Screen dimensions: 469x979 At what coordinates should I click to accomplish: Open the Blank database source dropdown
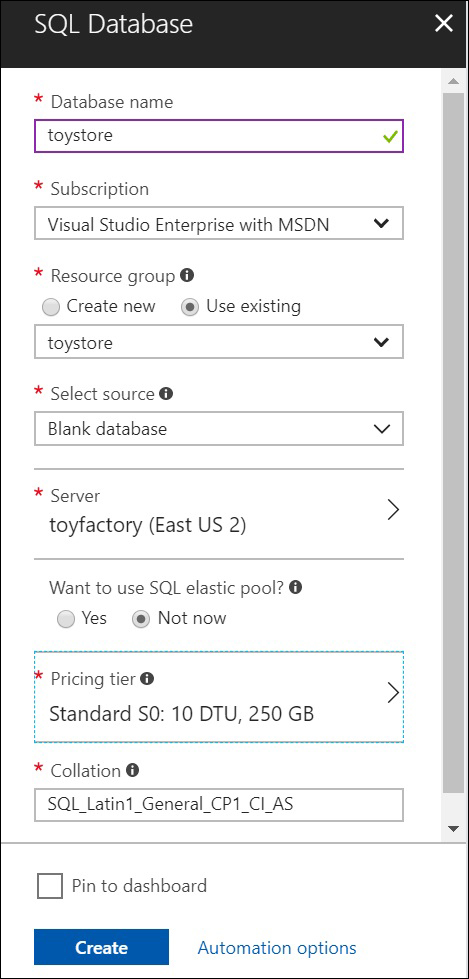click(x=219, y=429)
